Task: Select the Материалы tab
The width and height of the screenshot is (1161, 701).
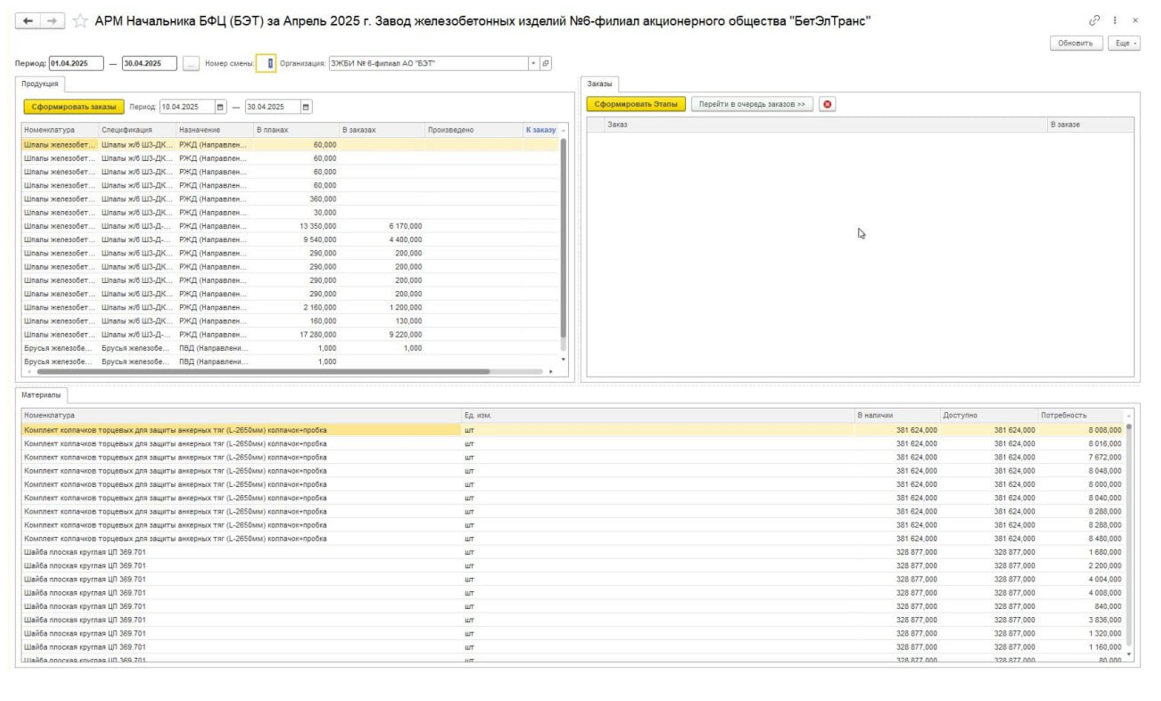Action: 41,395
